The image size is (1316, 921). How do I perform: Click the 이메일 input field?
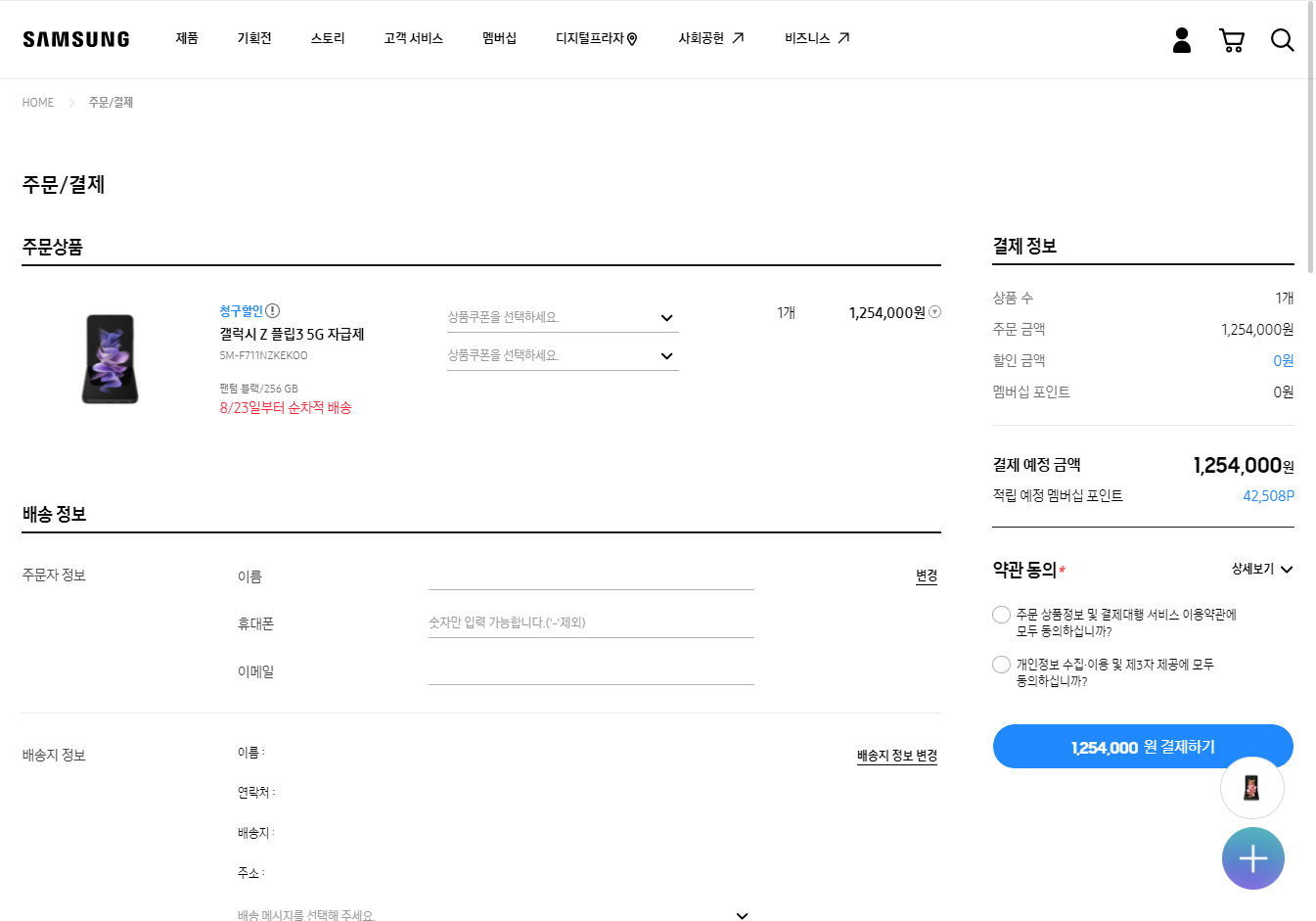pyautogui.click(x=591, y=671)
